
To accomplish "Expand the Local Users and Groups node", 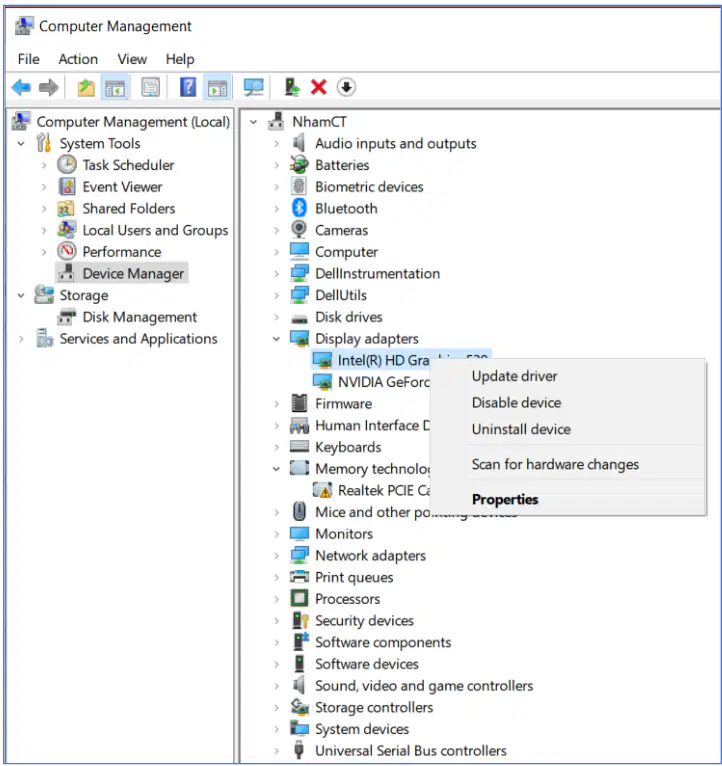I will pyautogui.click(x=44, y=230).
